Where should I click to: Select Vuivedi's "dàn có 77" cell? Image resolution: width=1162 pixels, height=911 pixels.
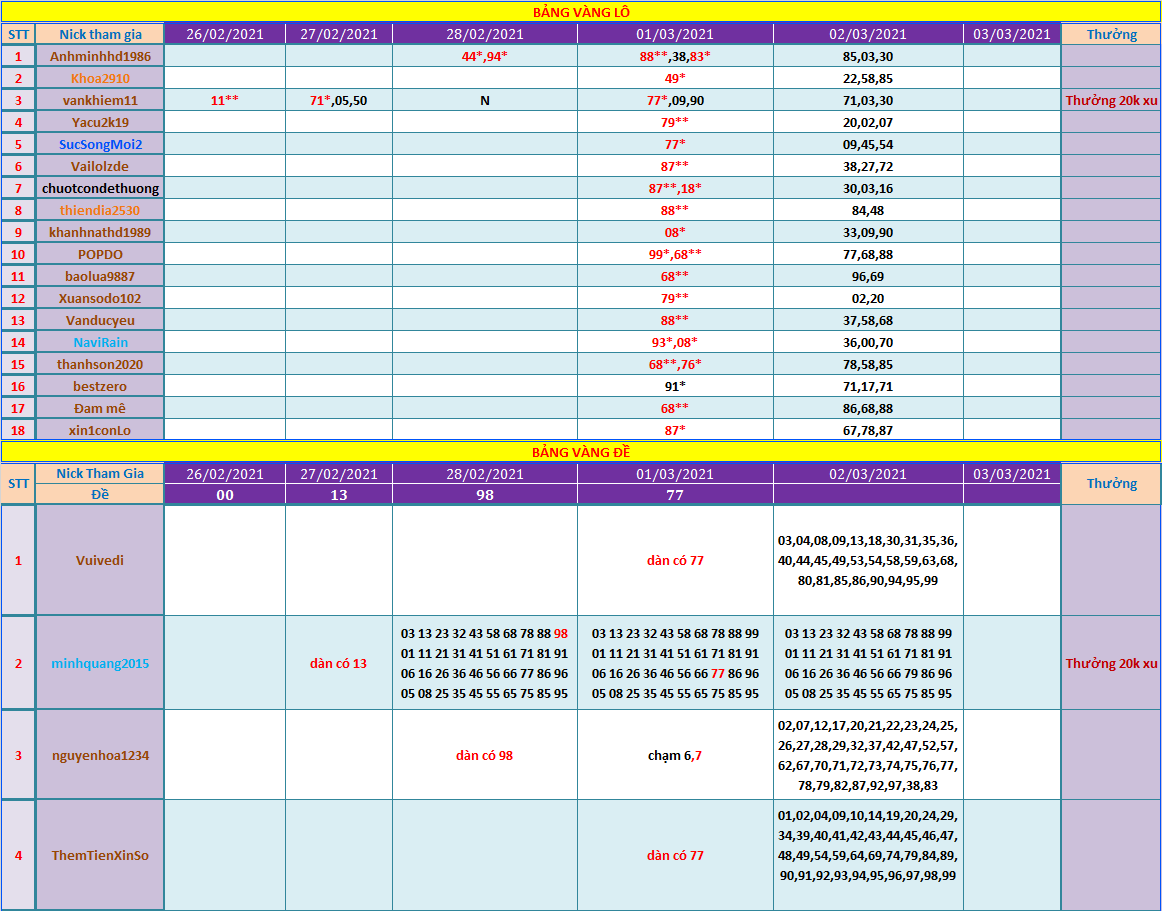pos(675,560)
